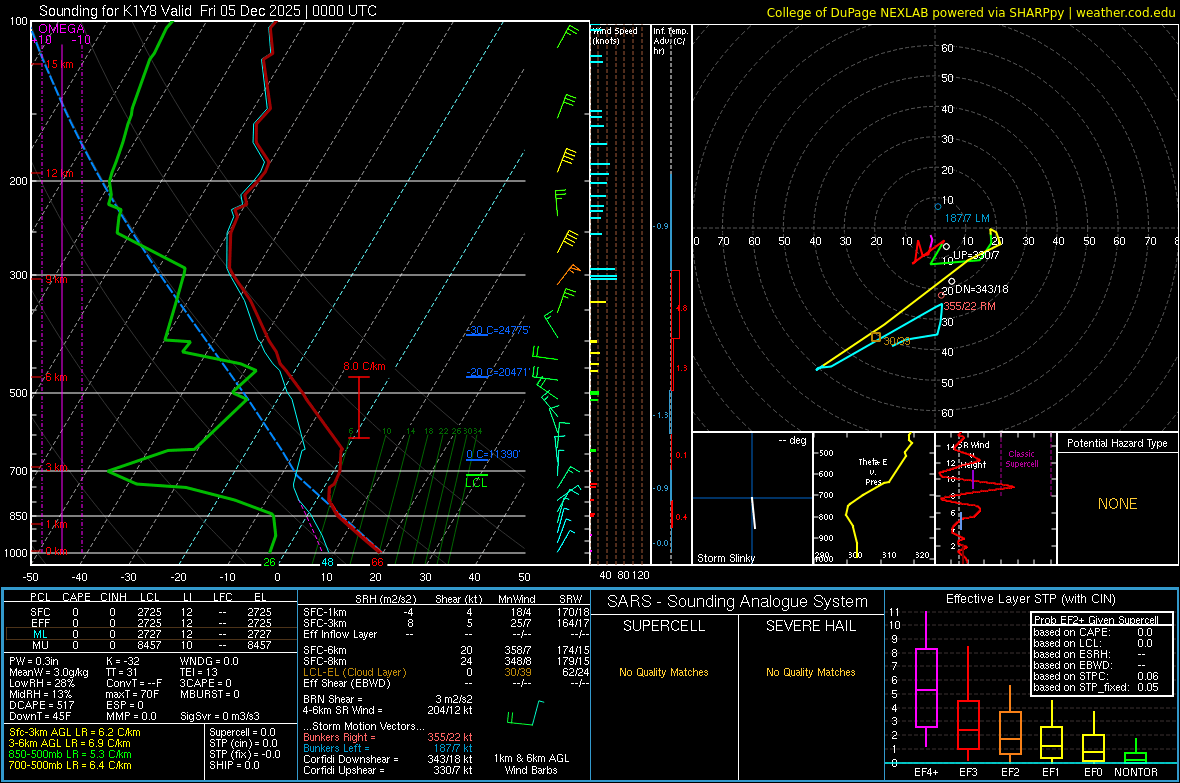Click the LCL-EL (Cloud Layer) row label
This screenshot has height=783, width=1180.
click(354, 672)
